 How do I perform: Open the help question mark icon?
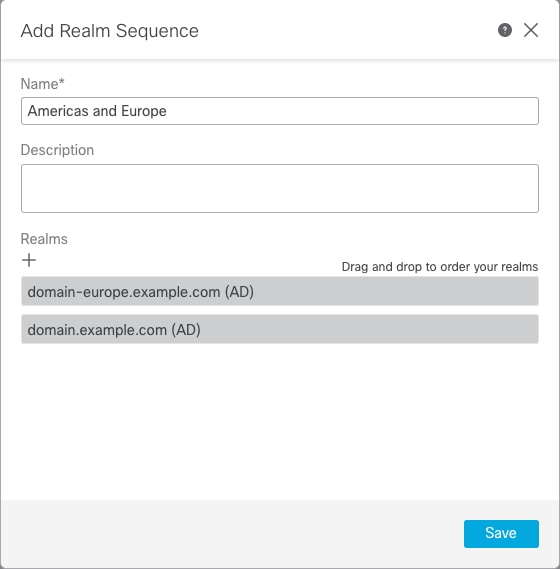coord(504,30)
